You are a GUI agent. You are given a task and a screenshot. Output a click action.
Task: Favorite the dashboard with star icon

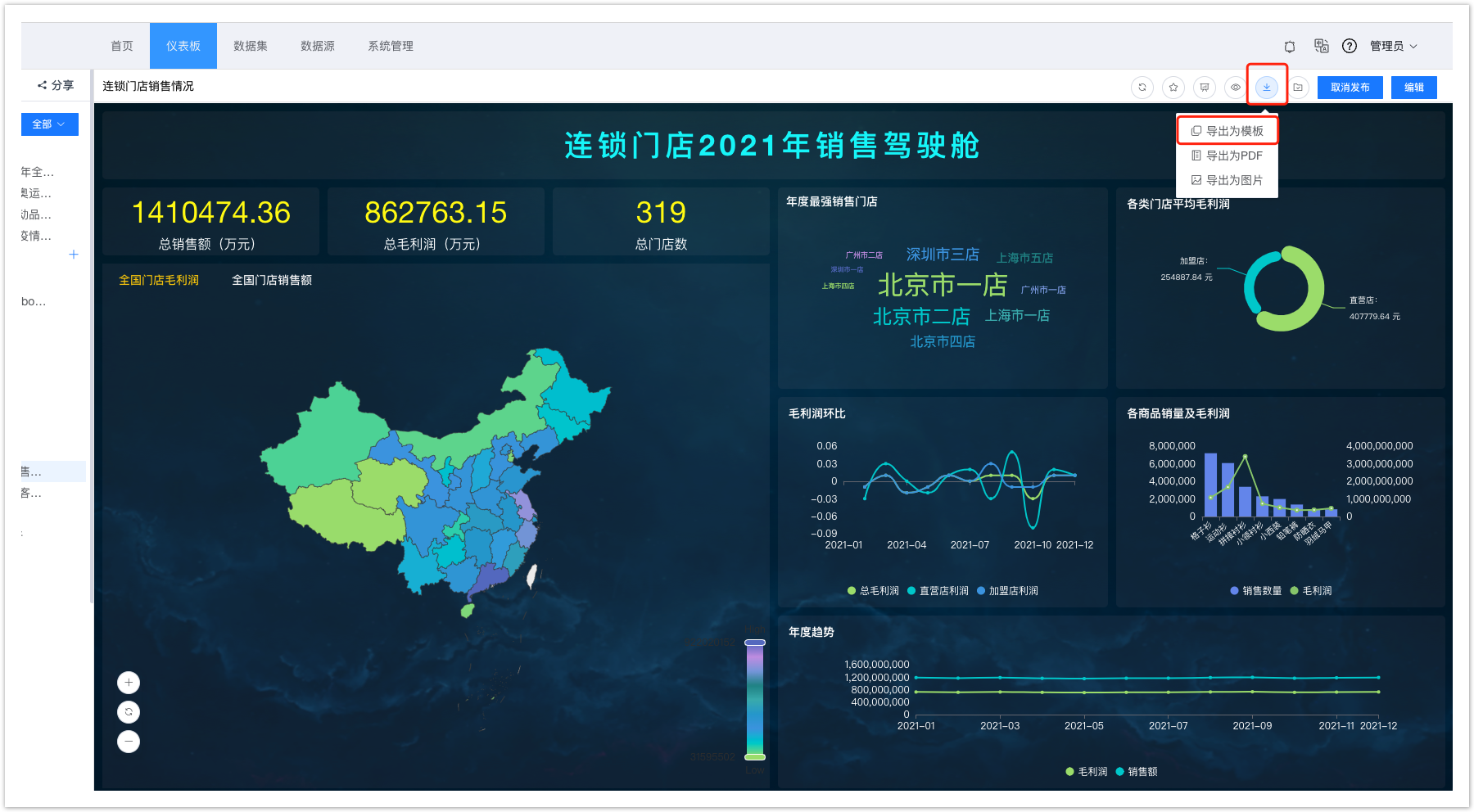click(1173, 87)
